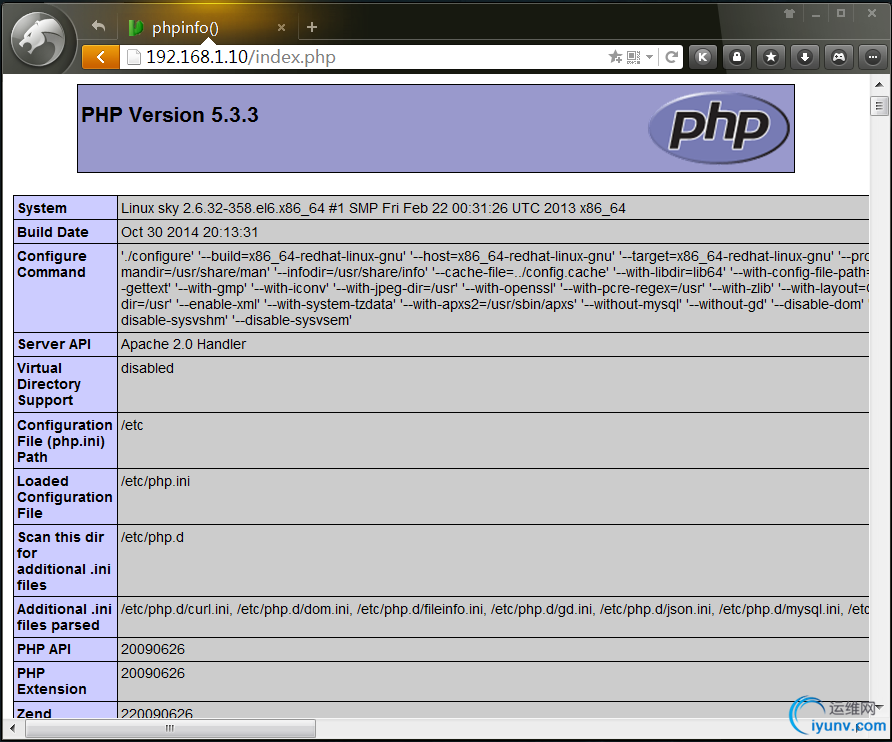Click Configuration File (php.ini) Path label
Viewport: 892px width, 742px height.
coord(65,441)
